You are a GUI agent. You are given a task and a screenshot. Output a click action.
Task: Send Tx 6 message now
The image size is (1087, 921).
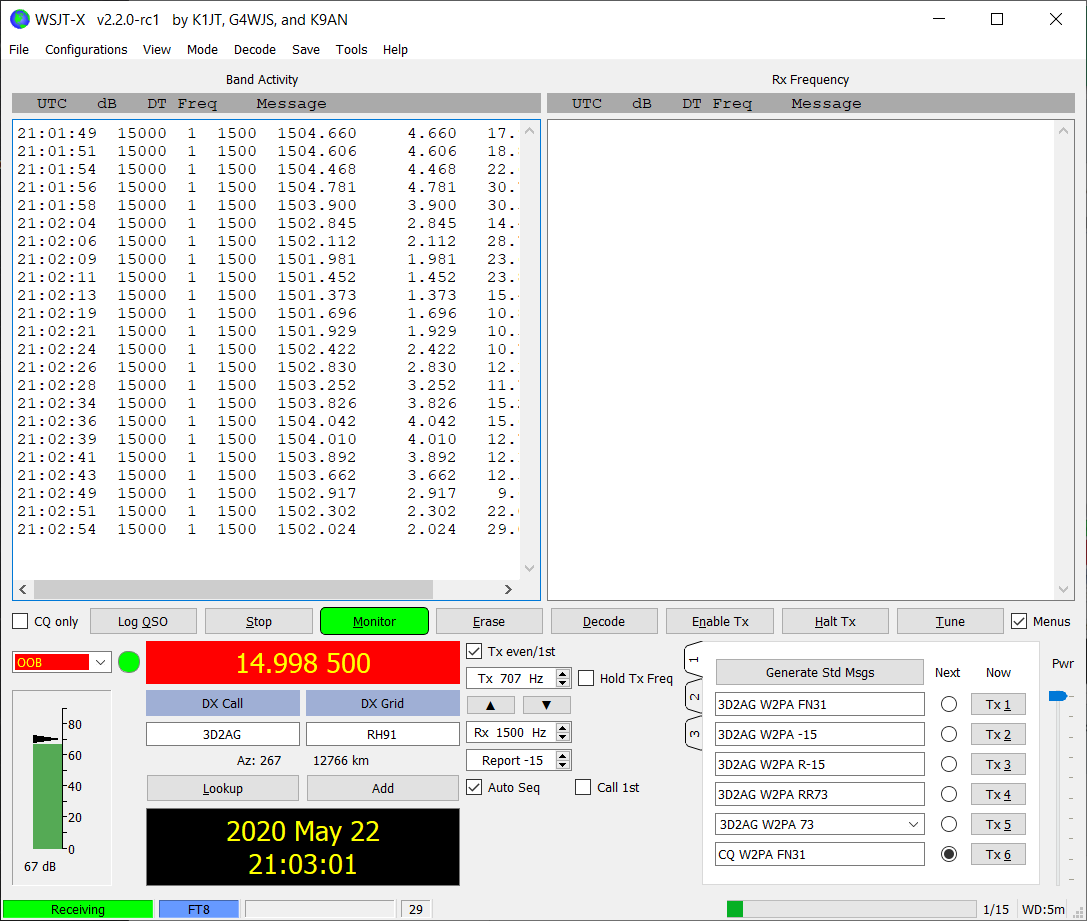[998, 854]
